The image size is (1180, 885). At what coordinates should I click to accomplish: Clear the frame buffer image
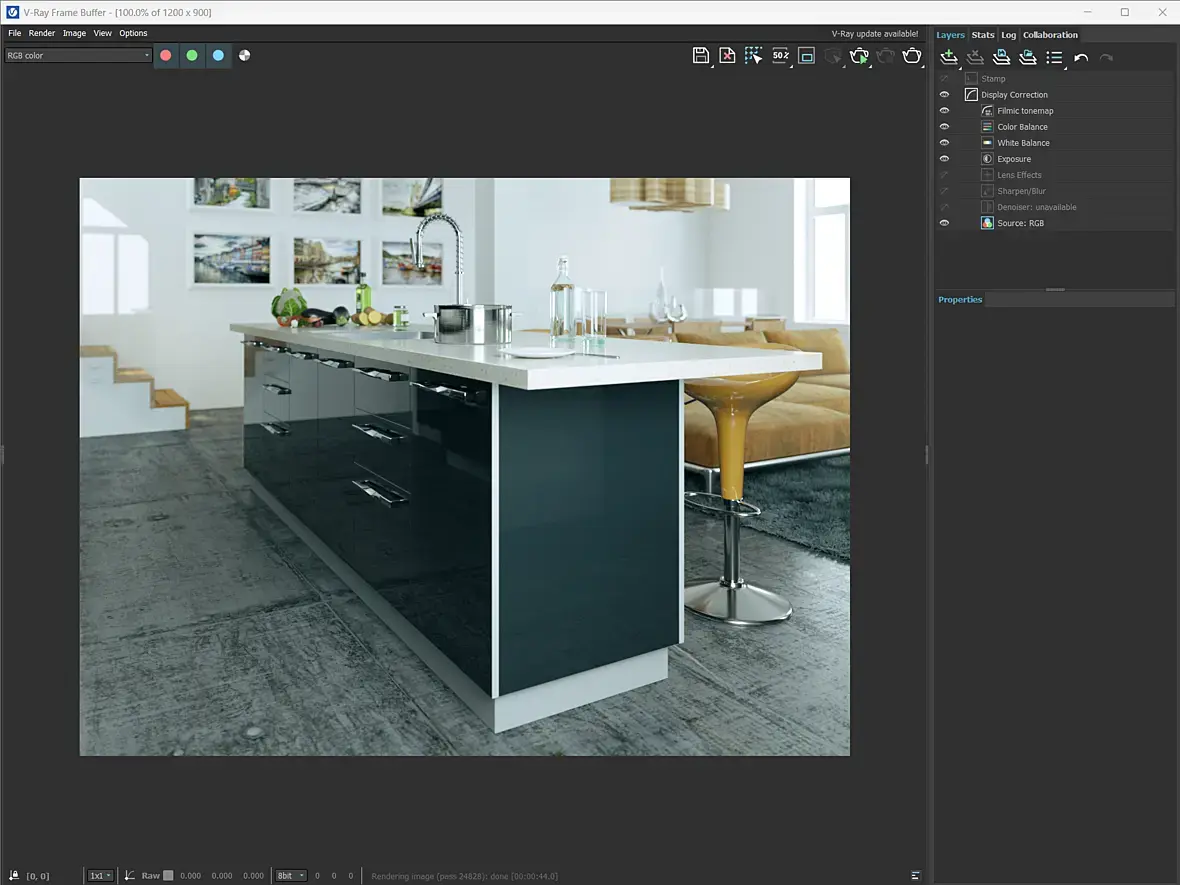tap(727, 56)
